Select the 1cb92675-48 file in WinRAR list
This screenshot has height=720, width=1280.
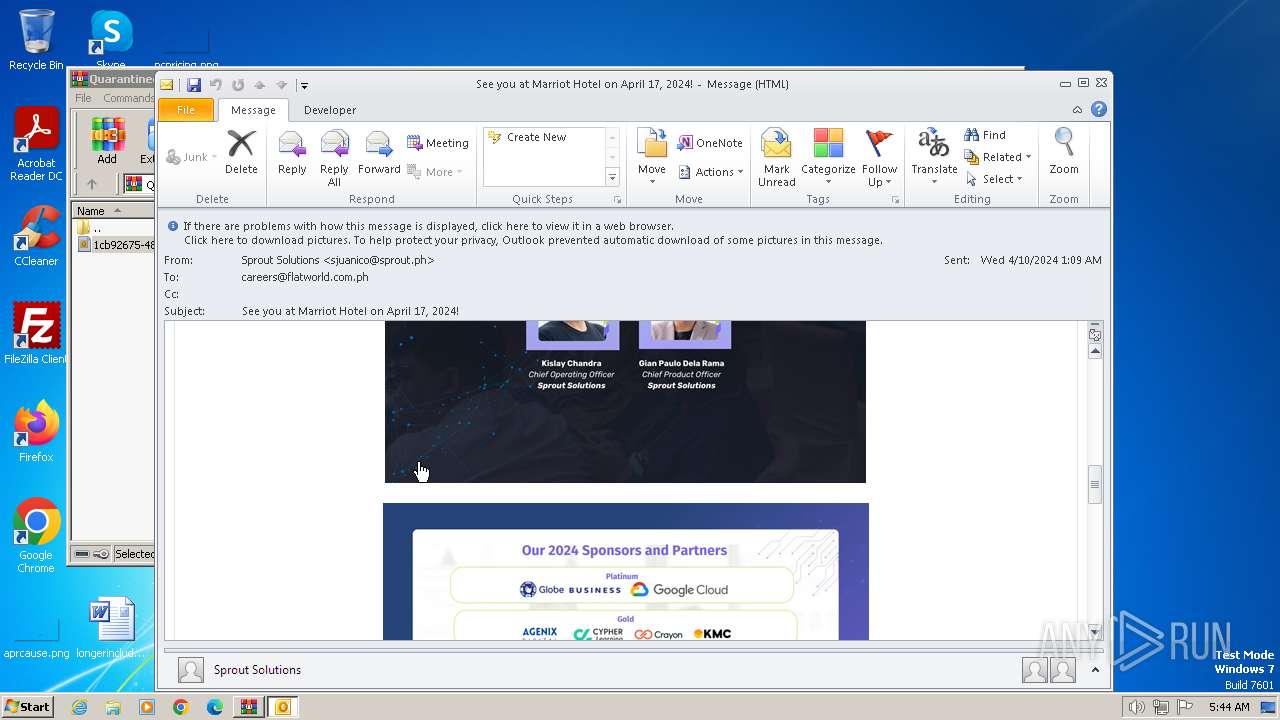(x=116, y=245)
